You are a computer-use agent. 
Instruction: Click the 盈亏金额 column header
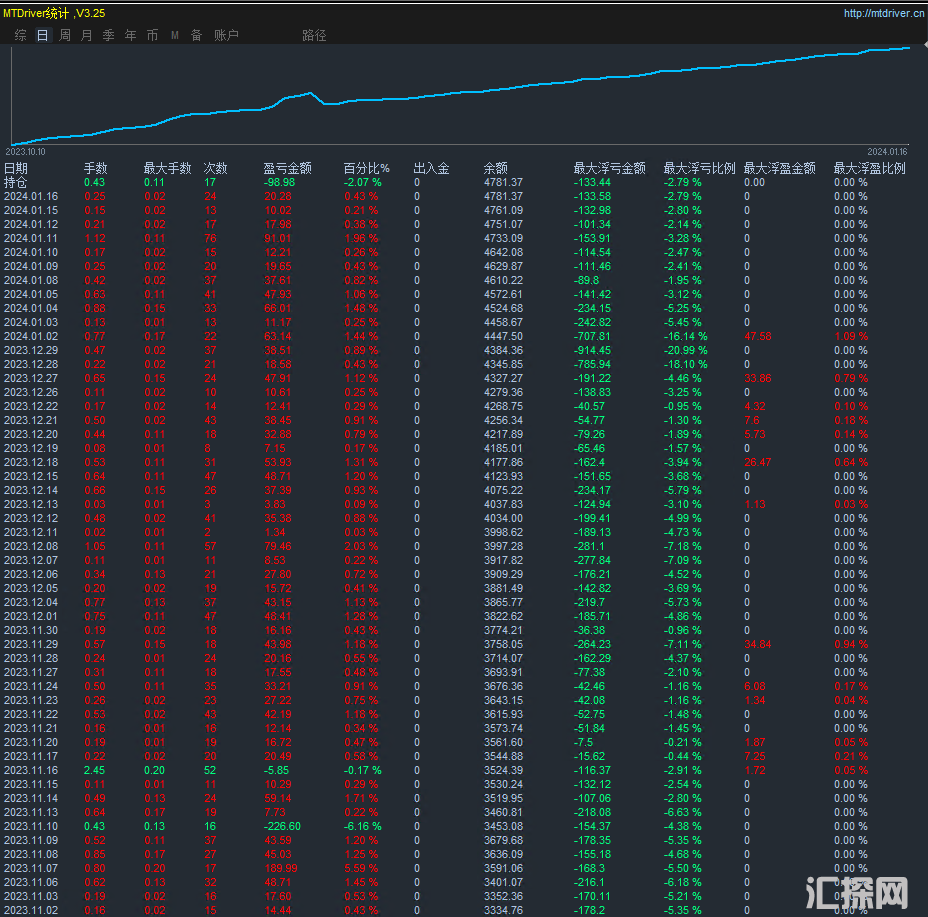coord(287,168)
